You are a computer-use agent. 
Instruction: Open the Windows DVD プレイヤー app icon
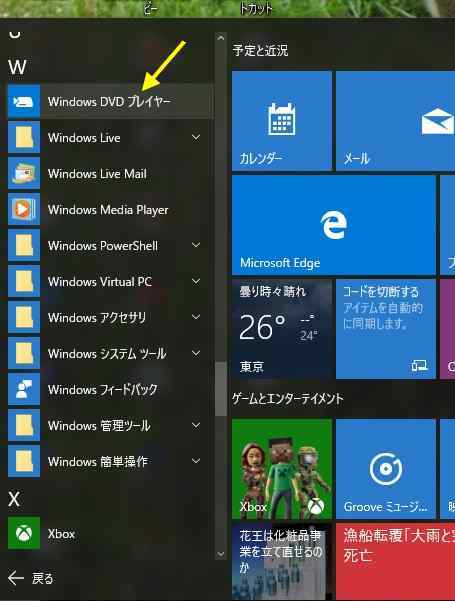(24, 101)
